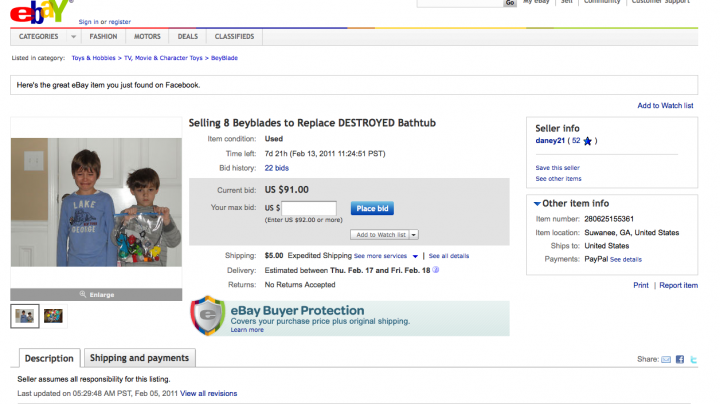
Task: Click the delivery estimate help icon
Action: tap(436, 270)
